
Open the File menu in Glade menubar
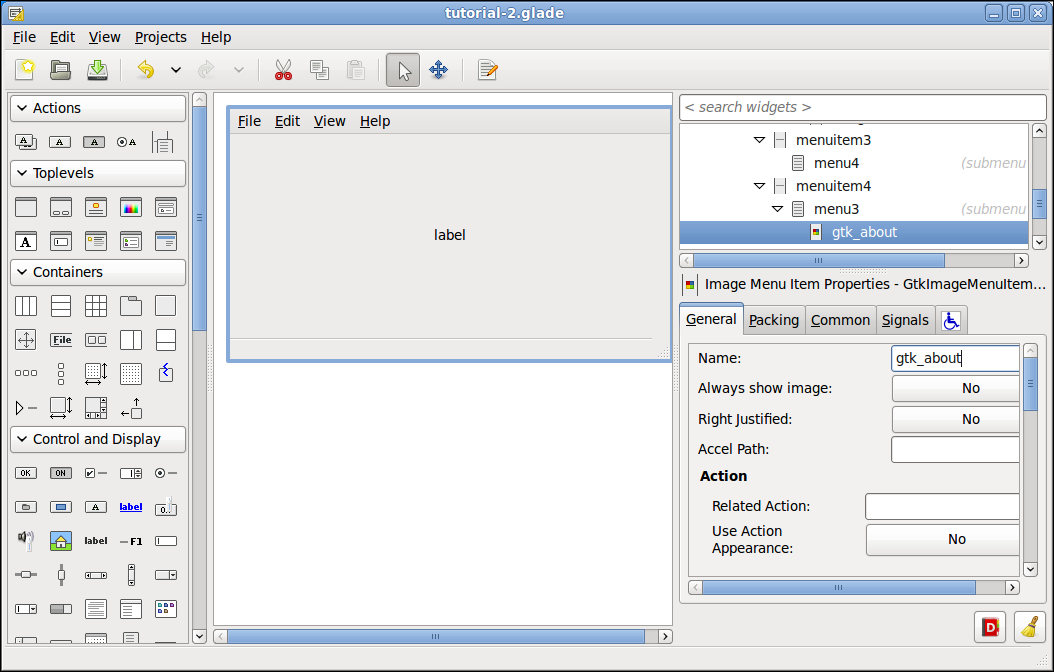24,37
